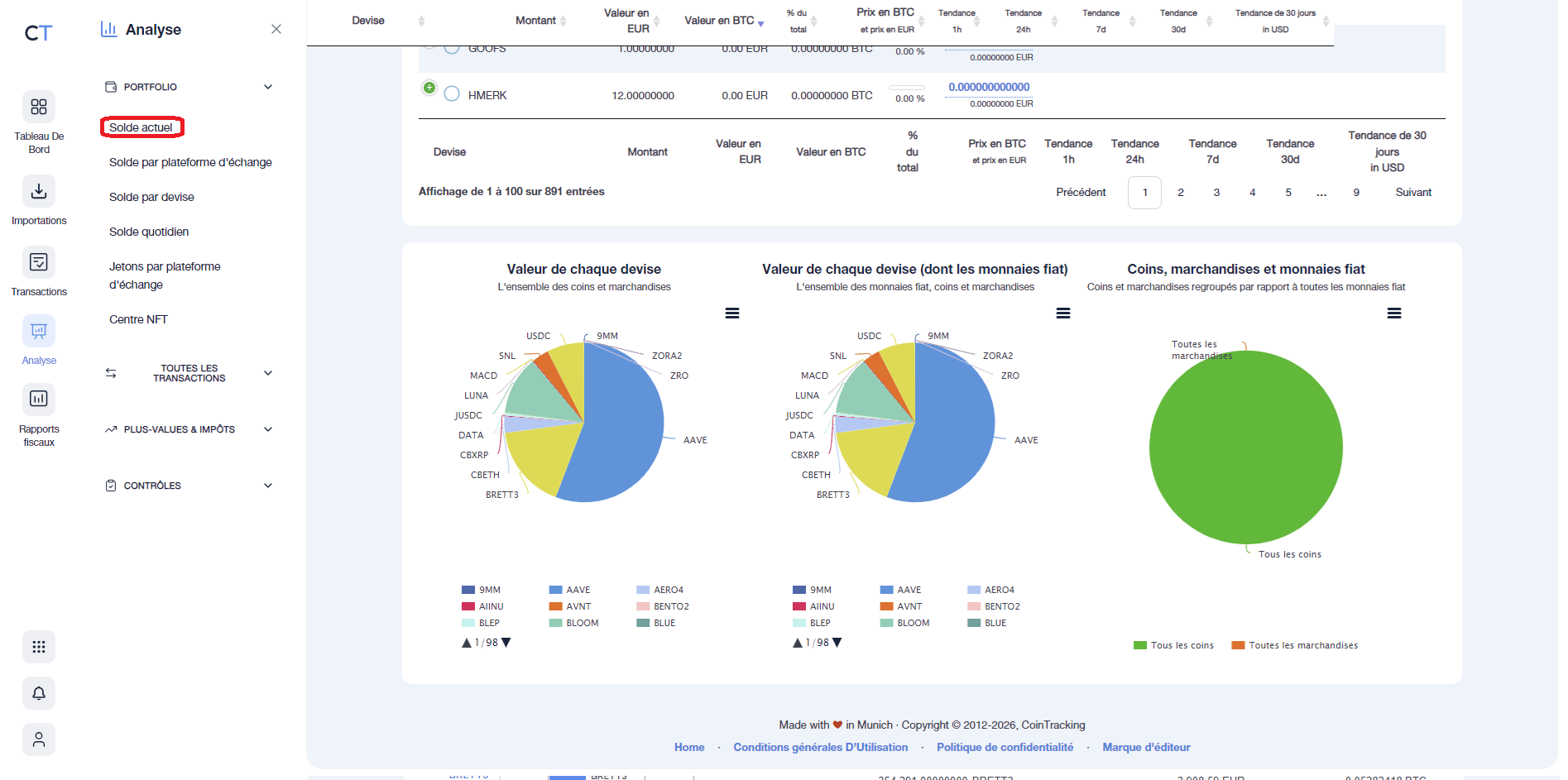Open the Tableau De Bord sidebar icon
Screen dimensions: 1568x780
38,107
